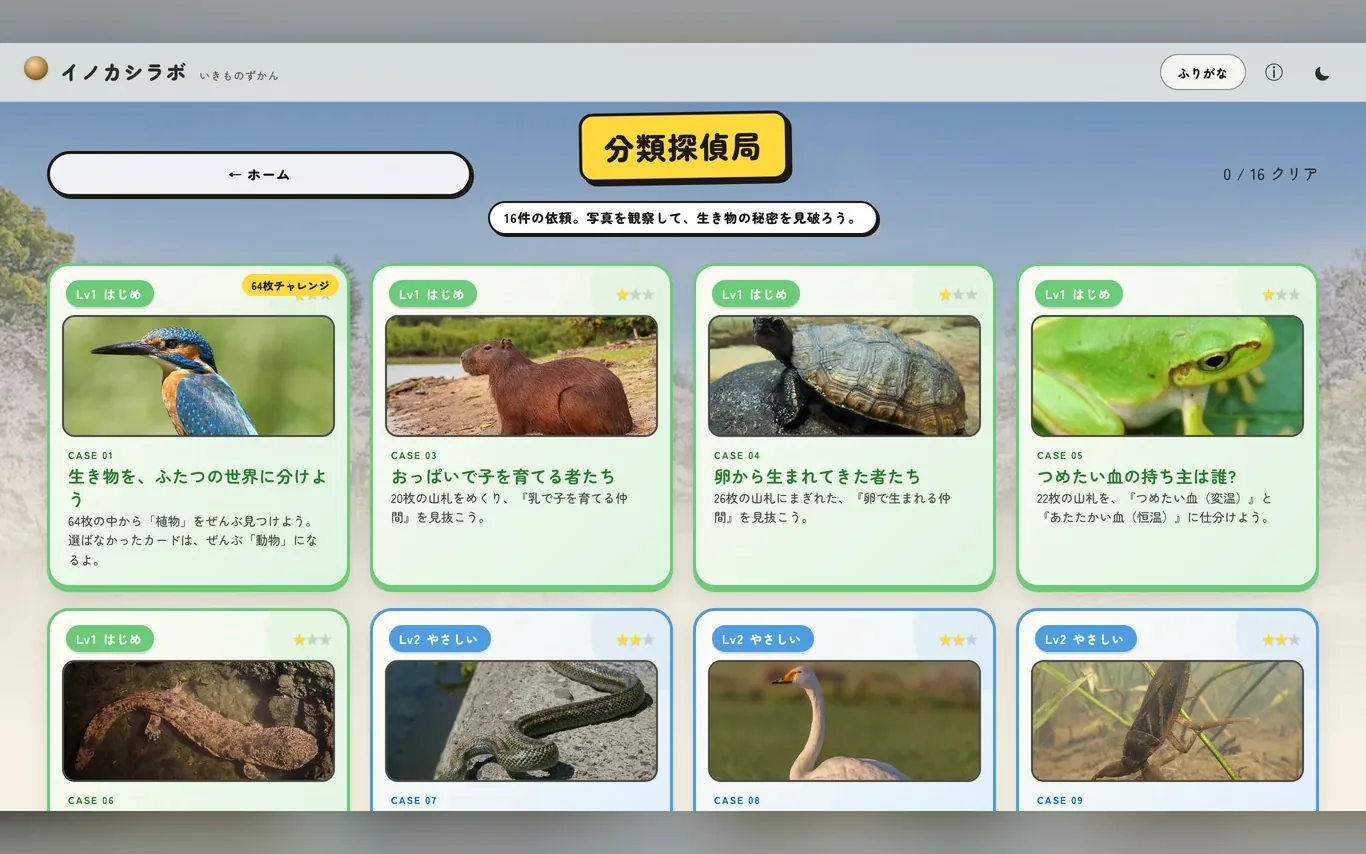Open water bug photo in CASE 09

point(1167,721)
